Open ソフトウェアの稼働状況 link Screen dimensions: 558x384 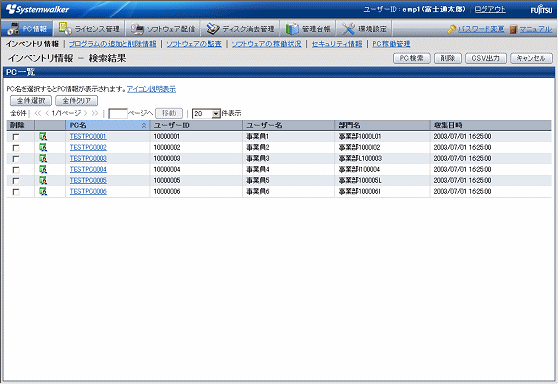pos(267,44)
